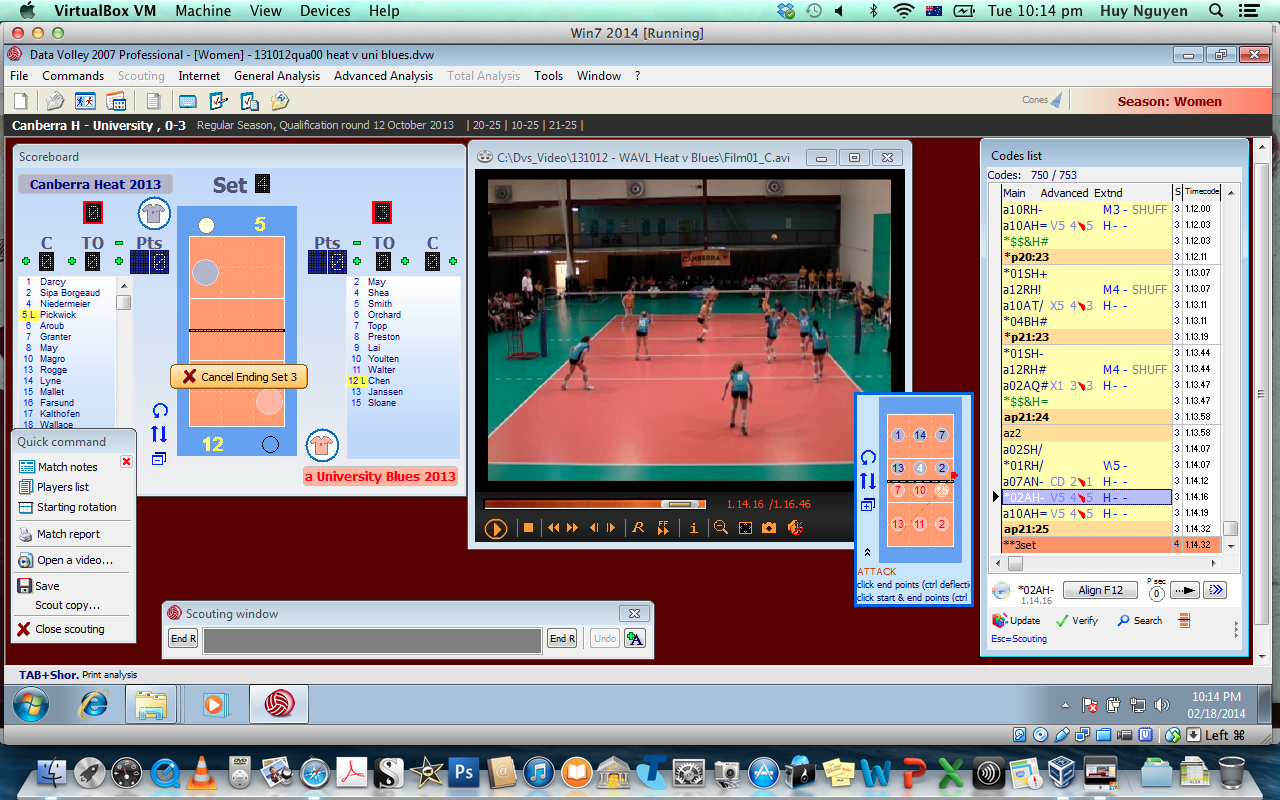Click the scouting code input field
This screenshot has width=1280, height=800.
[372, 640]
